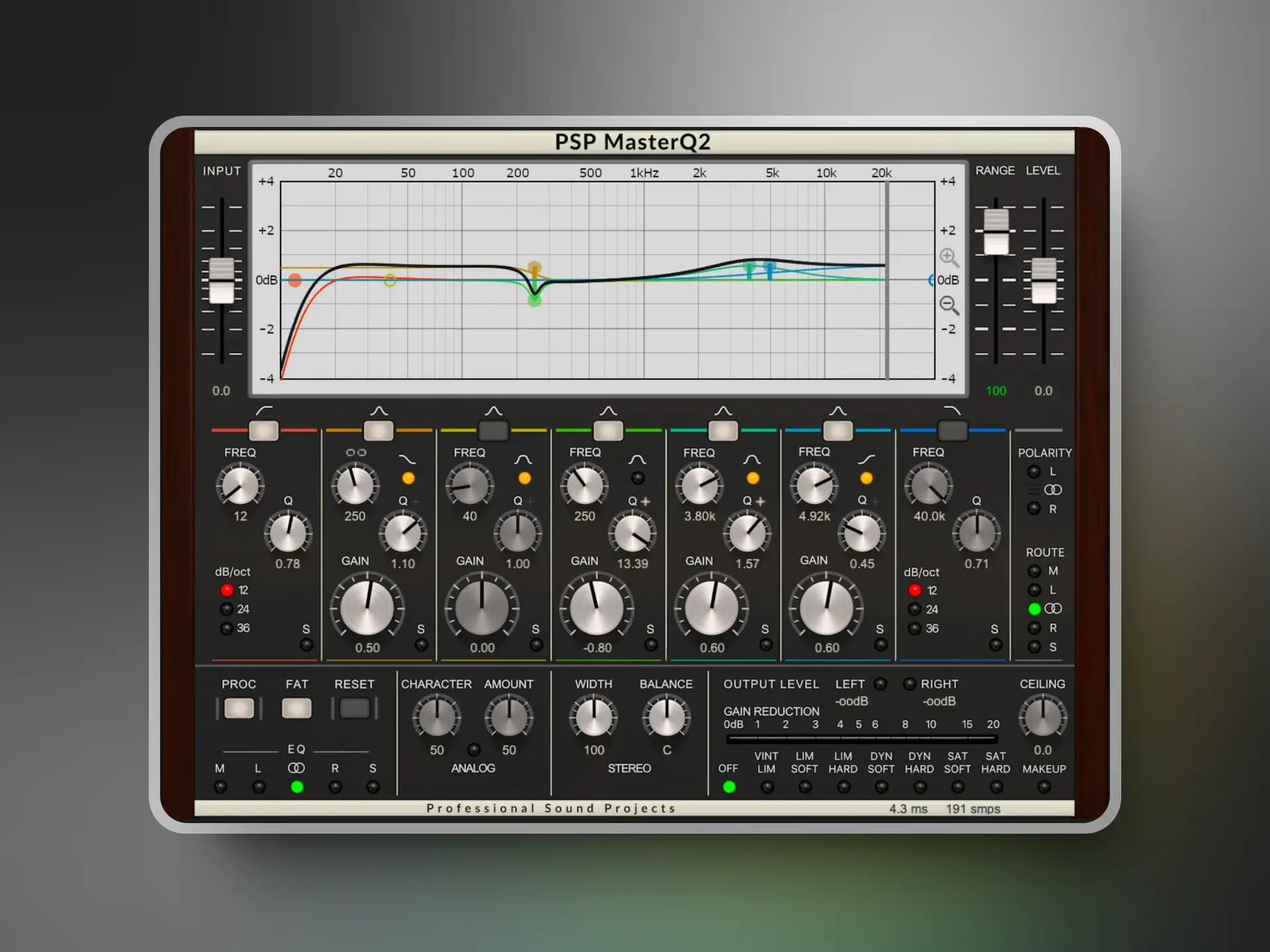The image size is (1270, 952).
Task: Click the high-shelf shape icon of 4.92k band
Action: point(867,459)
